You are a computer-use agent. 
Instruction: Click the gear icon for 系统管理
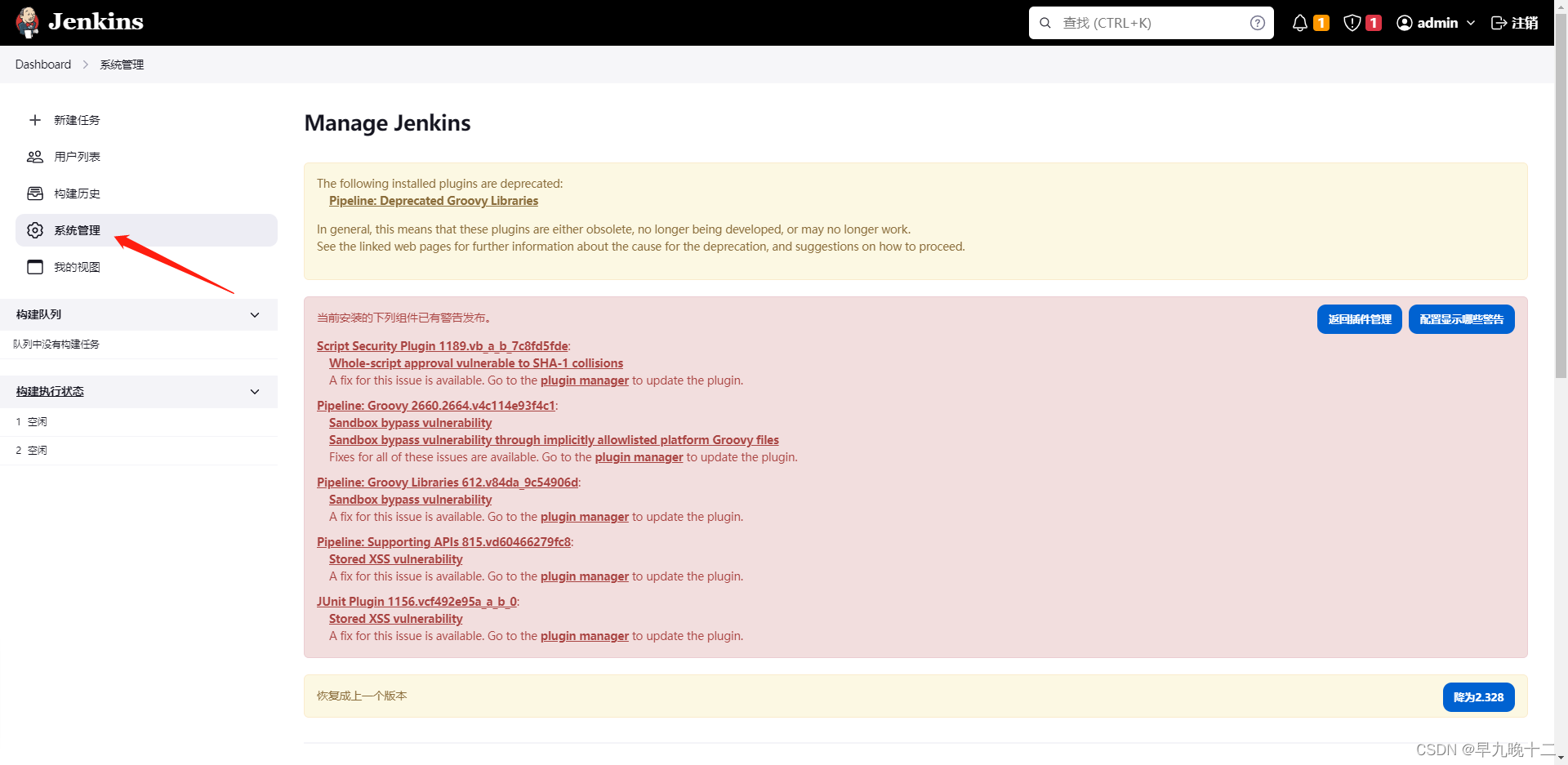point(35,230)
